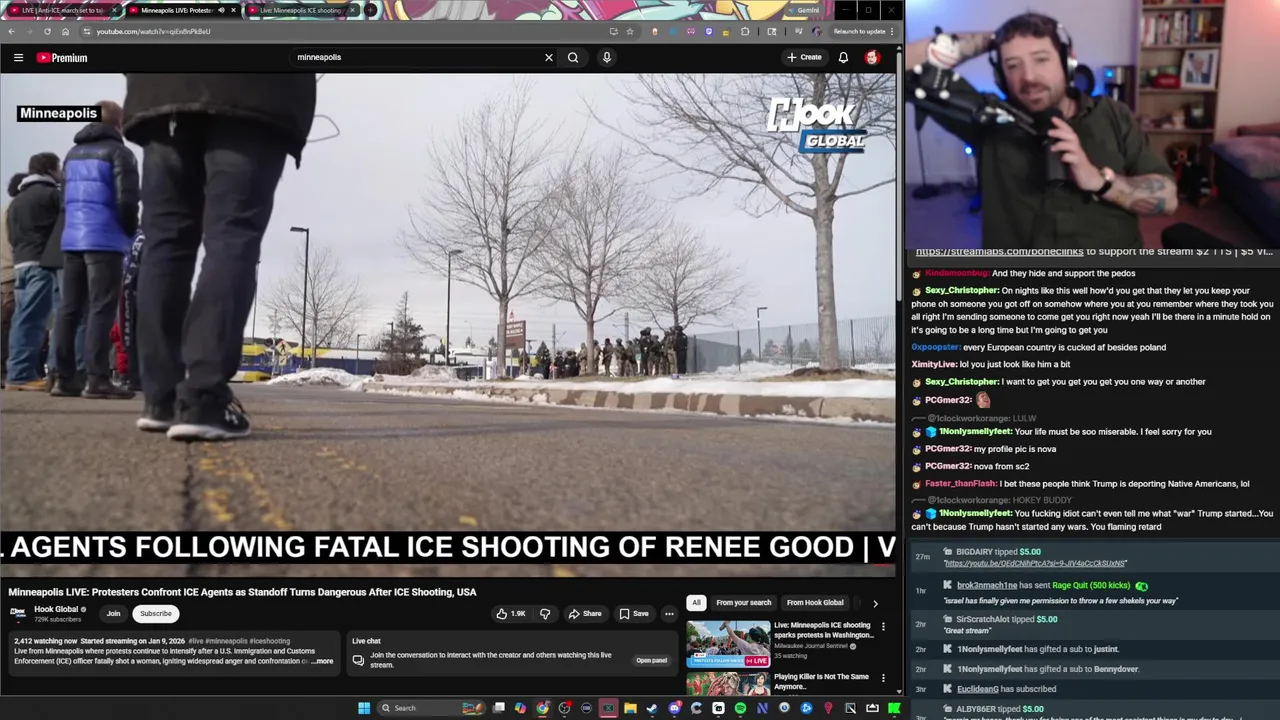
Task: Go back in the browser
Action: [x=11, y=31]
